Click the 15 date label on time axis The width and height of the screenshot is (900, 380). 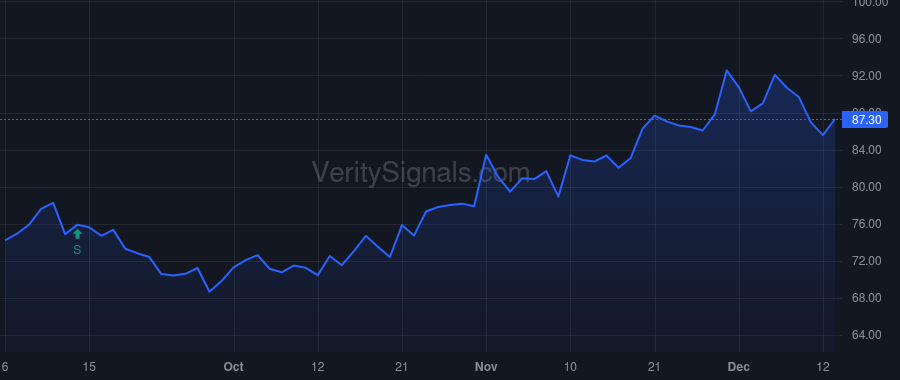[x=89, y=367]
